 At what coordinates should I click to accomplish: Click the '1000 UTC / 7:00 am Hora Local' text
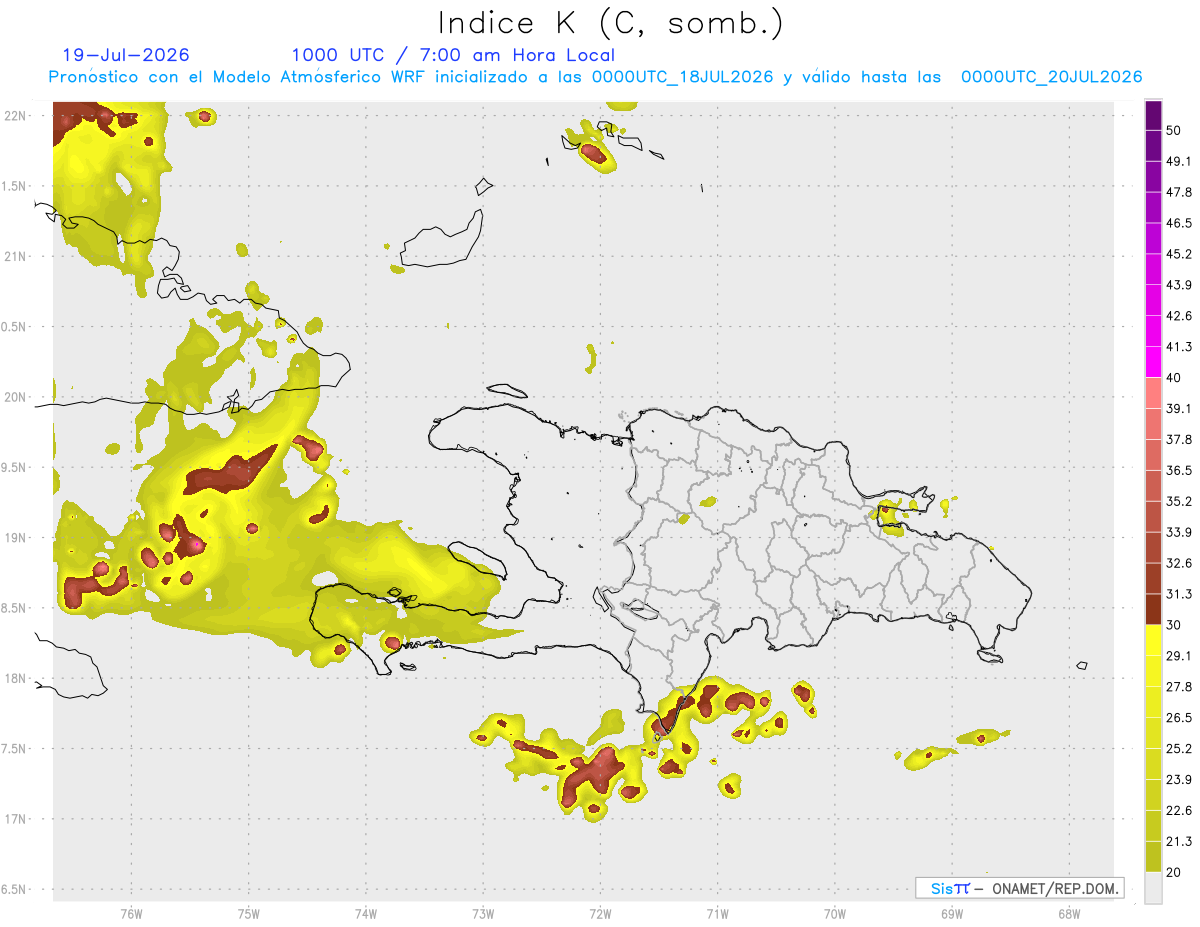pyautogui.click(x=453, y=56)
